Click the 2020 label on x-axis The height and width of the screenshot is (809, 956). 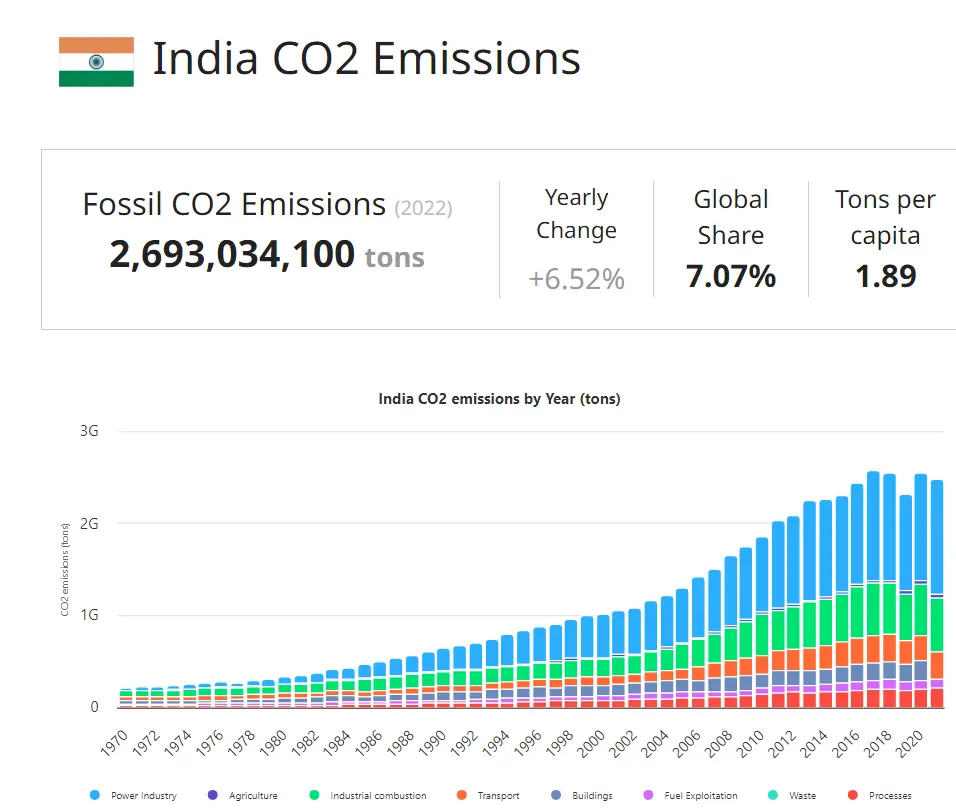pyautogui.click(x=906, y=741)
